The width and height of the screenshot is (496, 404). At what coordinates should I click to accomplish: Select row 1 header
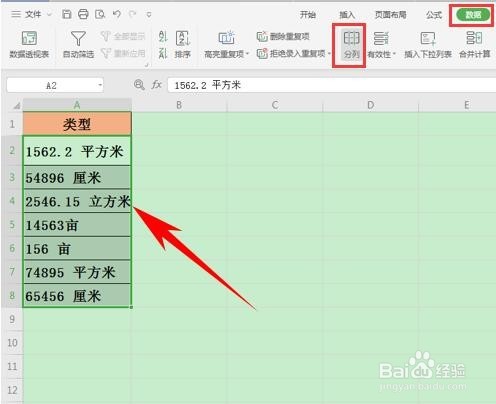pyautogui.click(x=12, y=124)
